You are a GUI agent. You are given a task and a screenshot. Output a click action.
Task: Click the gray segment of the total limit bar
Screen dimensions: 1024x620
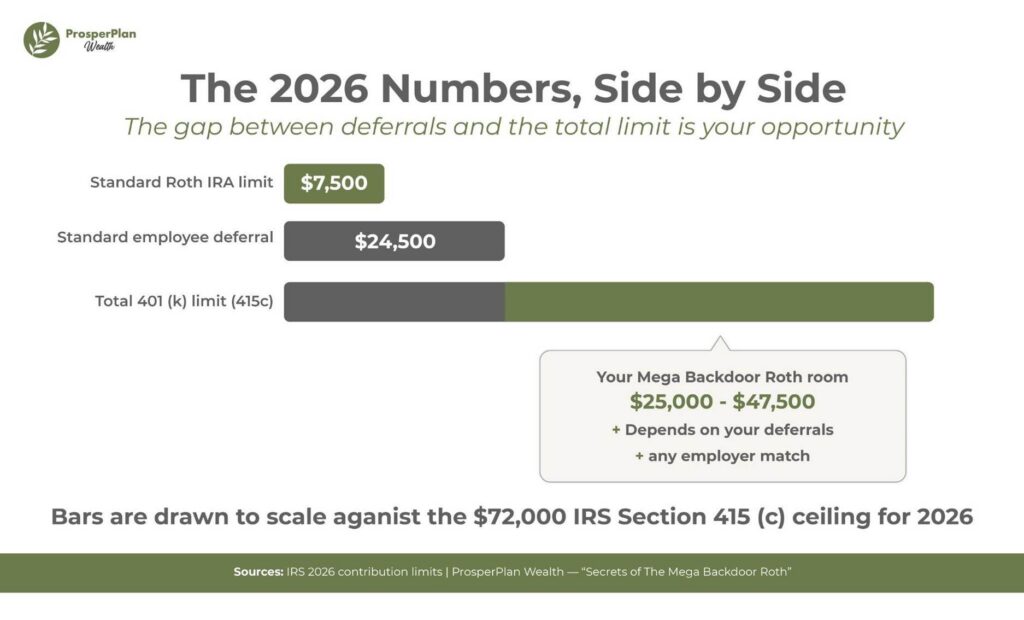(394, 302)
